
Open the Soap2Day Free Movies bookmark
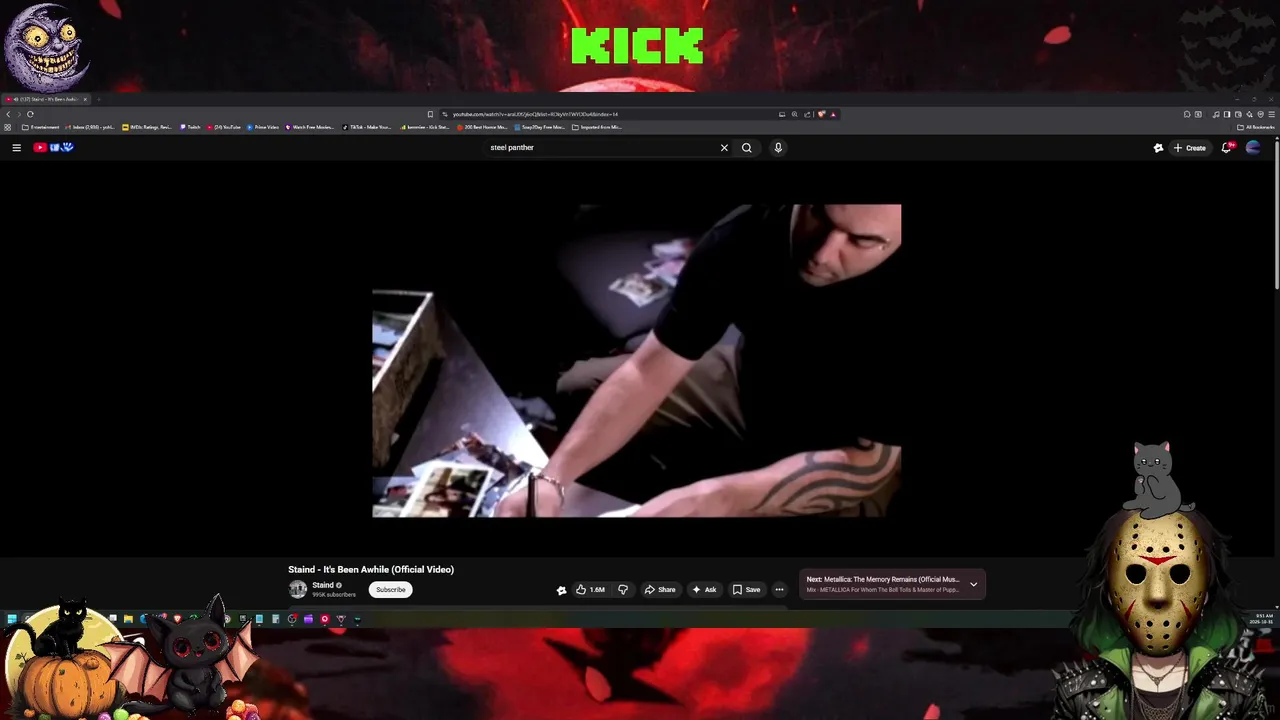pyautogui.click(x=540, y=127)
